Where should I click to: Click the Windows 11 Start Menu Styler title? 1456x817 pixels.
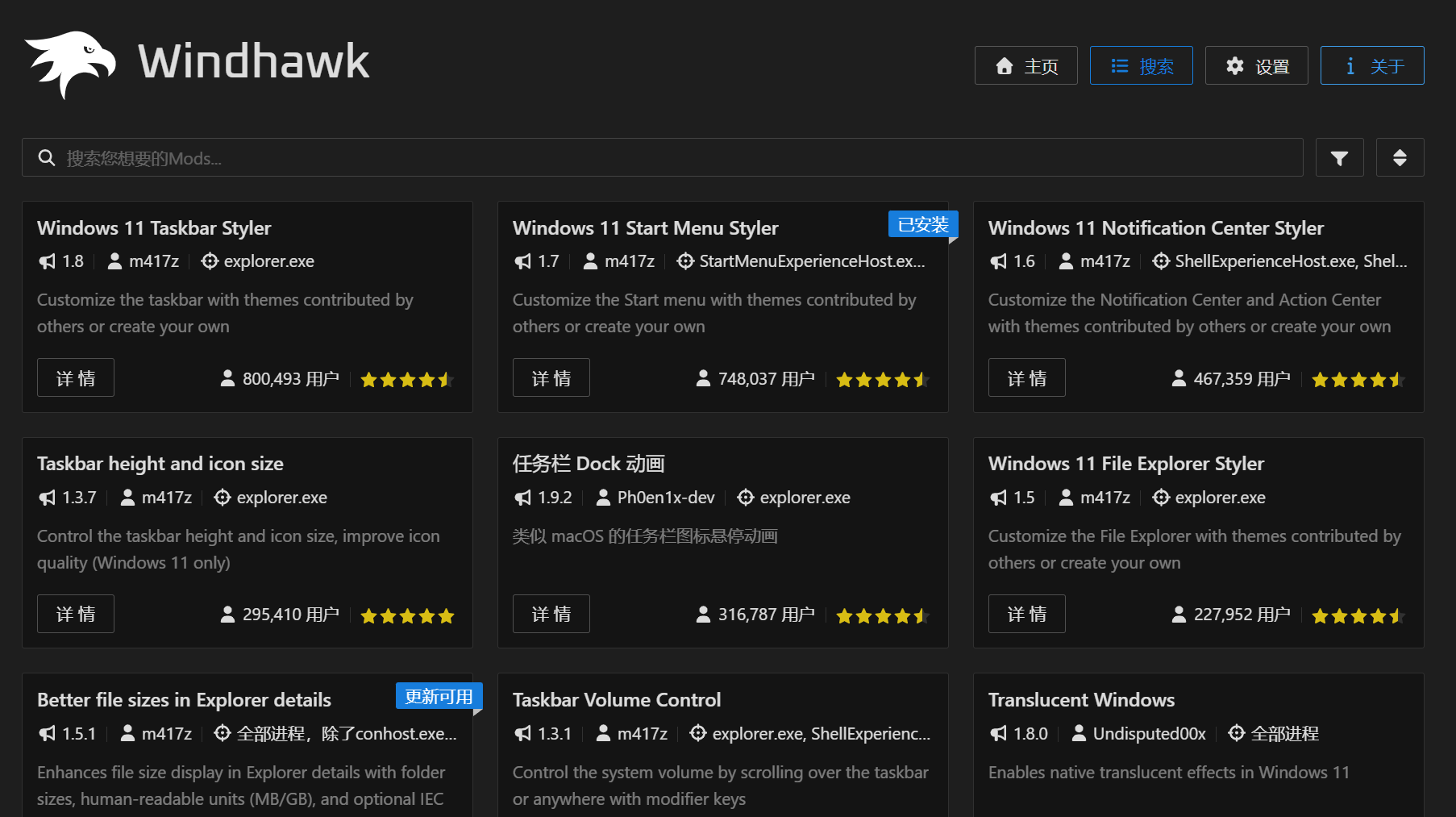(x=645, y=228)
